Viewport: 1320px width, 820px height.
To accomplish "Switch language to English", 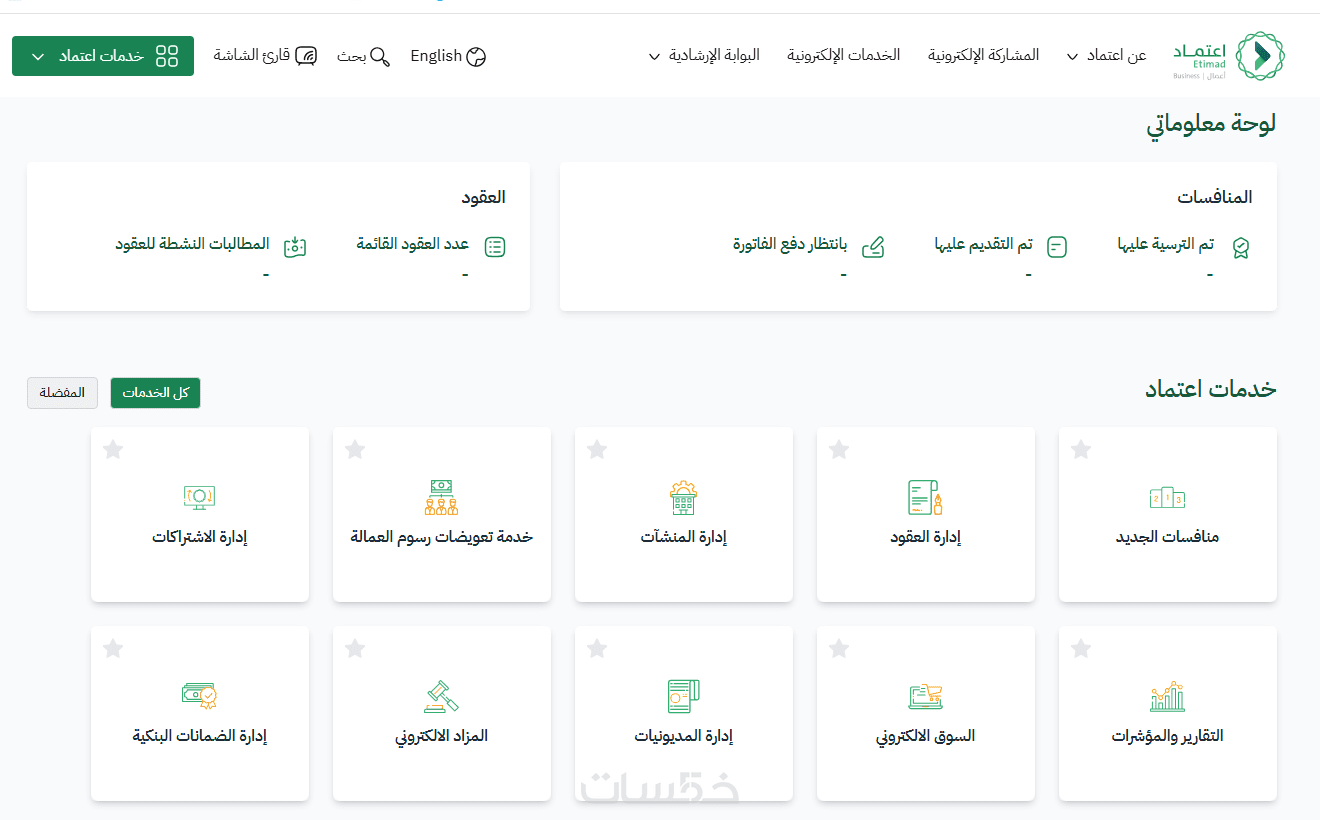I will click(448, 57).
